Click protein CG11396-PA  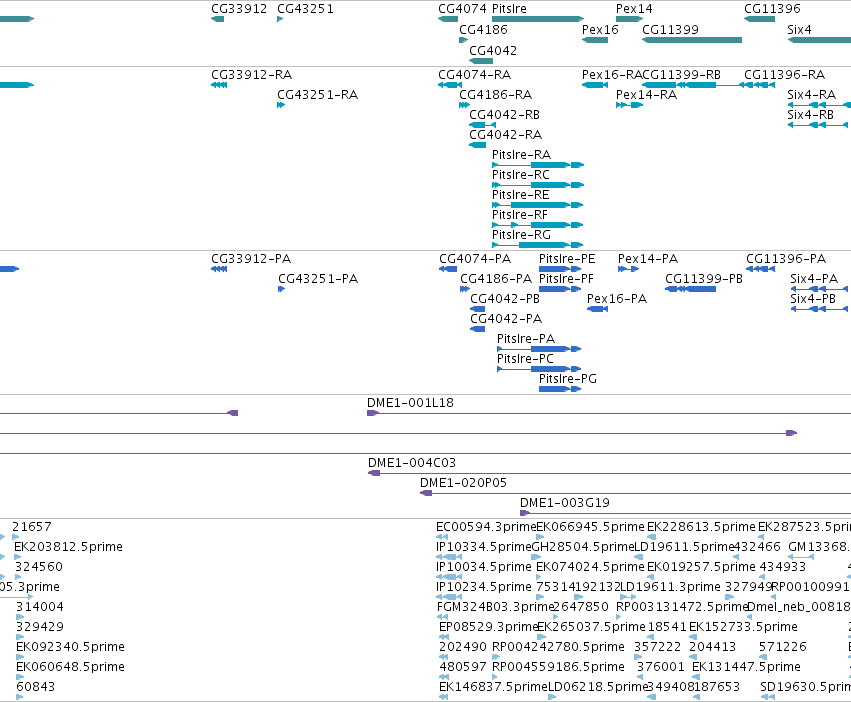pos(760,269)
